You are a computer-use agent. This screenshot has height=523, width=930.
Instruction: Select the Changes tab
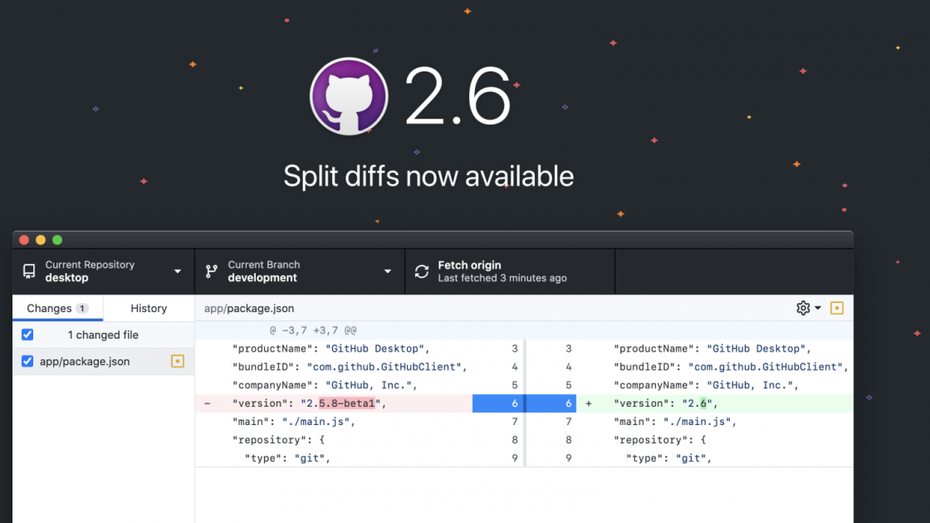(x=57, y=308)
